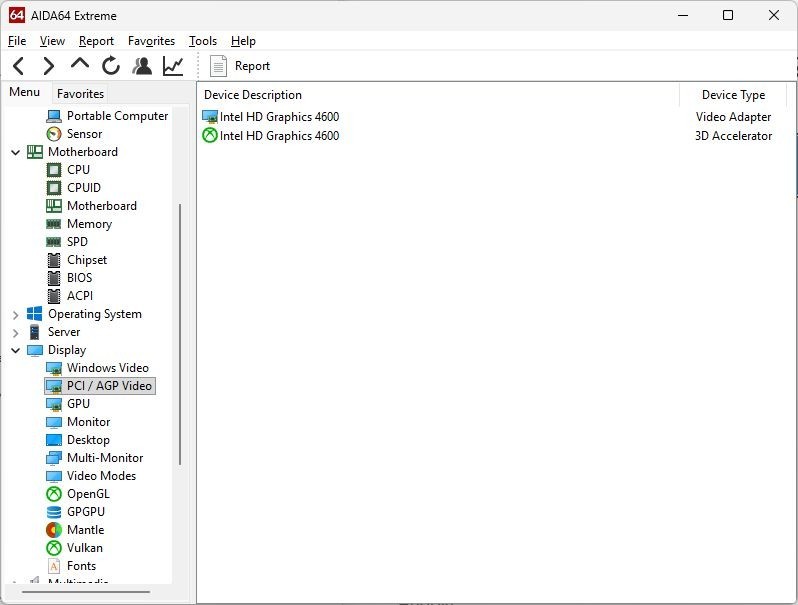Viewport: 798px width, 605px height.
Task: Click the Chipset icon in the tree
Action: (x=54, y=260)
